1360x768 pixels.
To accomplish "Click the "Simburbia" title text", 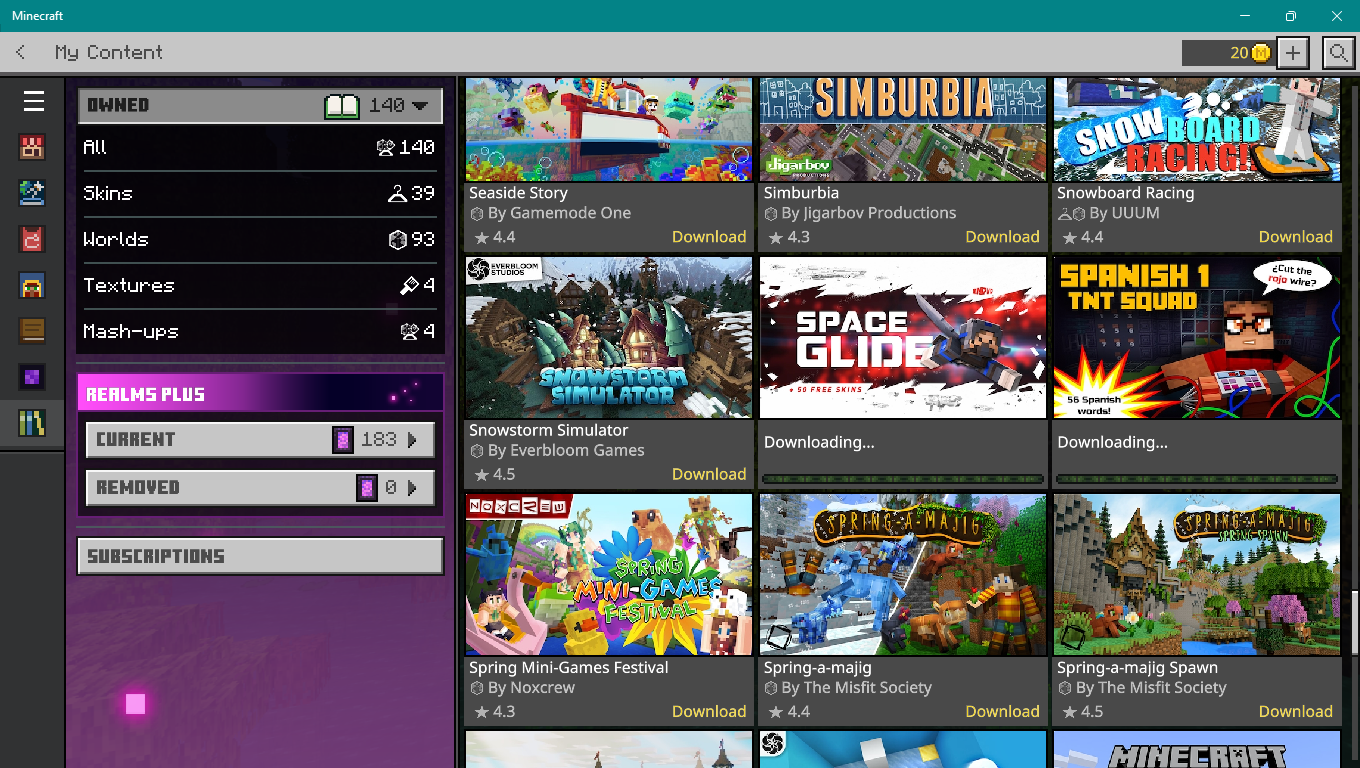I will (801, 193).
